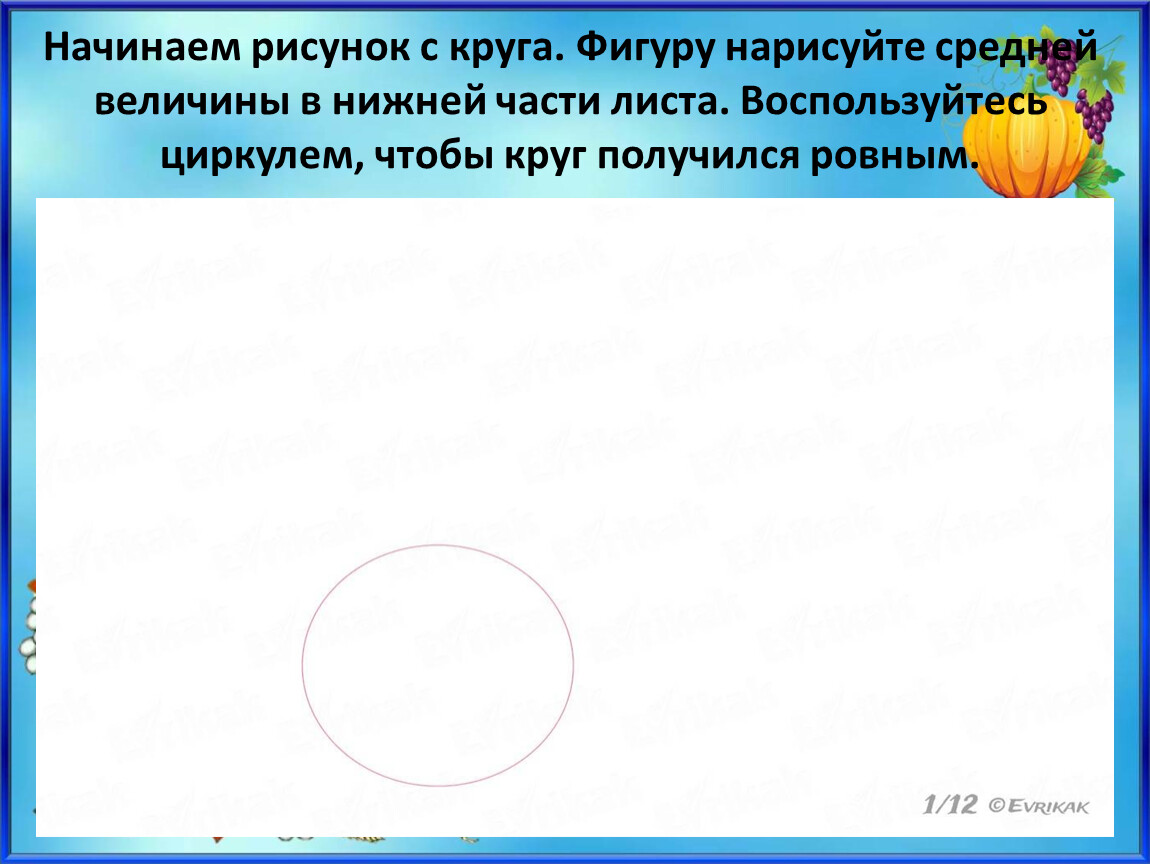Click the "©Evrikak" copyright label
The image size is (1150, 864).
pyautogui.click(x=1039, y=806)
